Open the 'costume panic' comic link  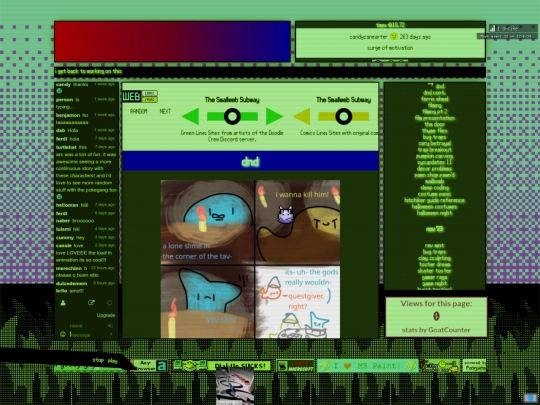coord(435,194)
